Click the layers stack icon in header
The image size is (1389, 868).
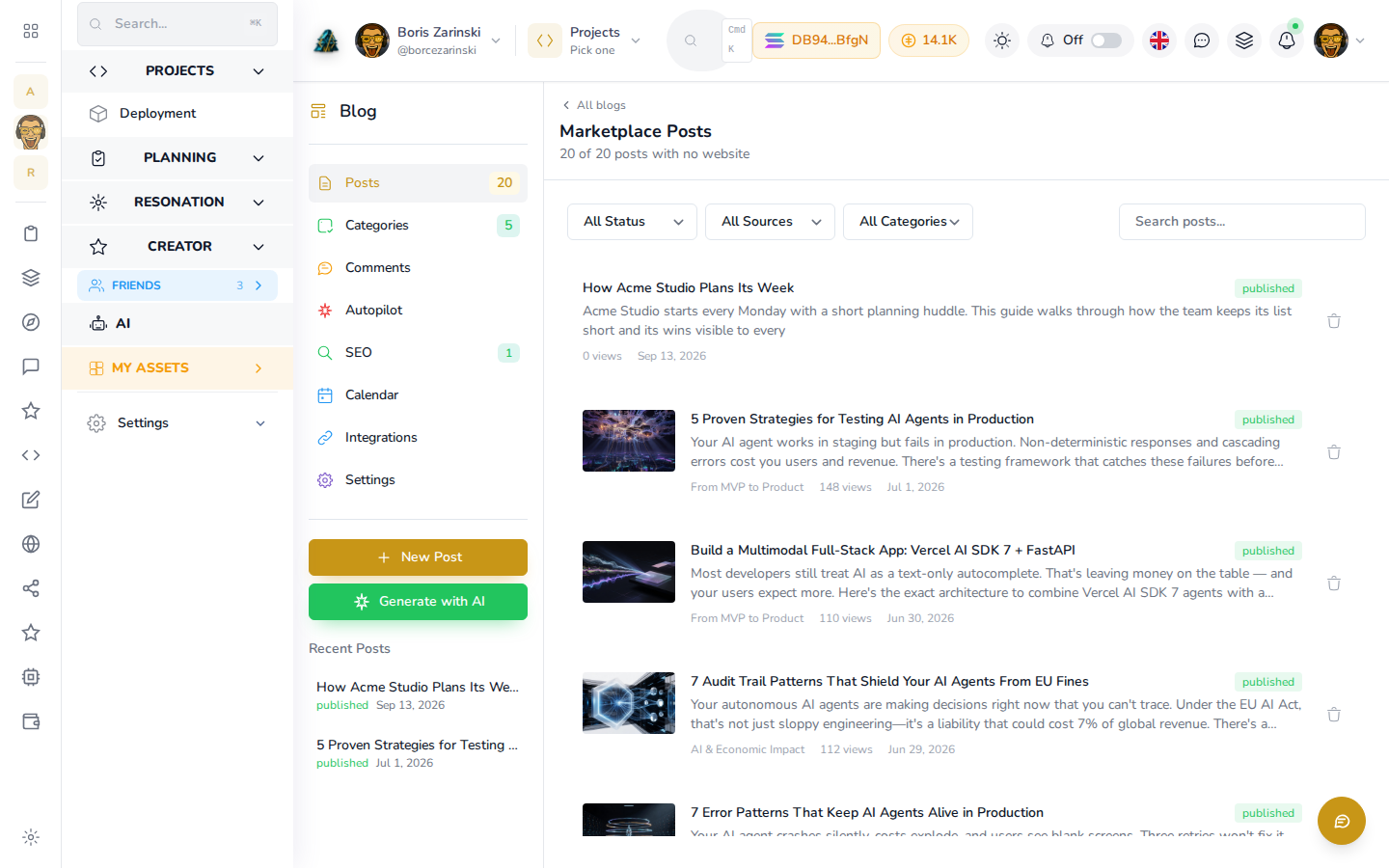point(1244,41)
